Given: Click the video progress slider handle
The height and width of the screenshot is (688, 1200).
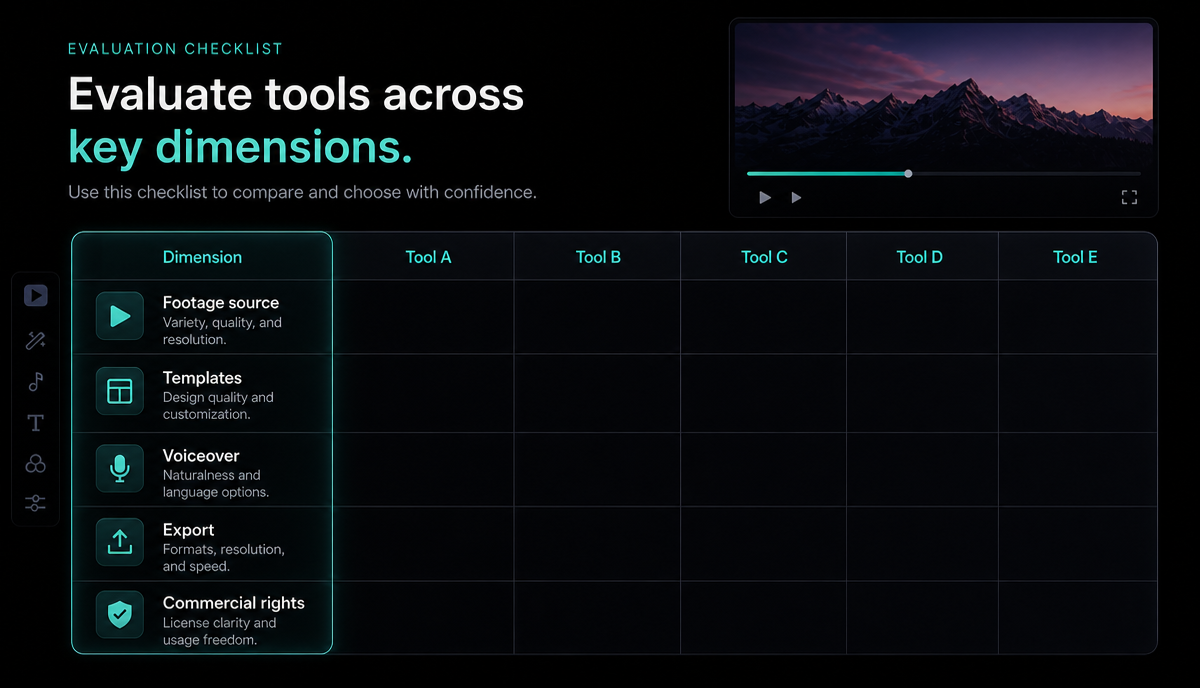Looking at the screenshot, I should click(x=908, y=174).
